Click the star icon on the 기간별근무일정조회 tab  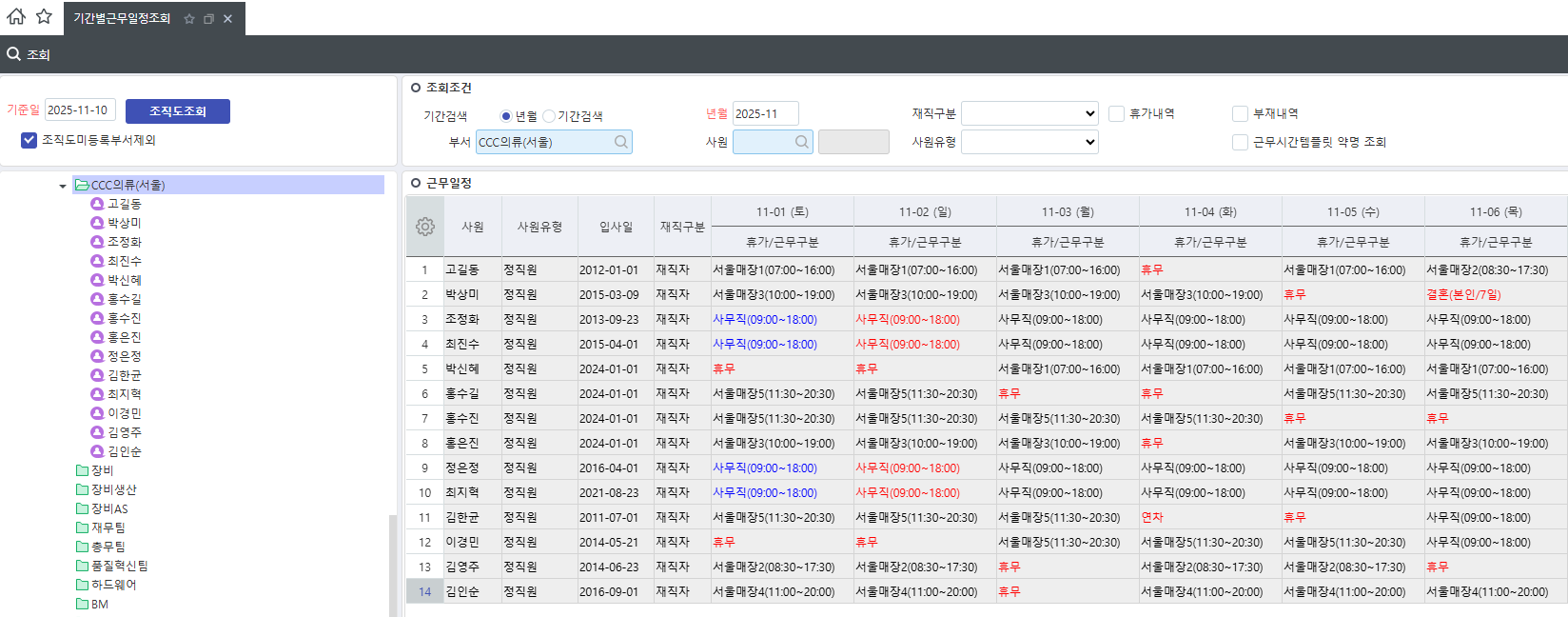click(x=189, y=19)
